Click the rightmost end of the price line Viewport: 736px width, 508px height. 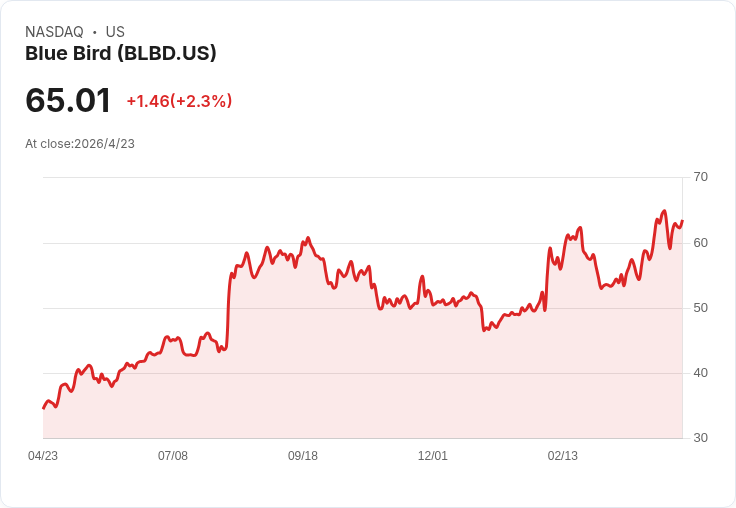pyautogui.click(x=682, y=220)
